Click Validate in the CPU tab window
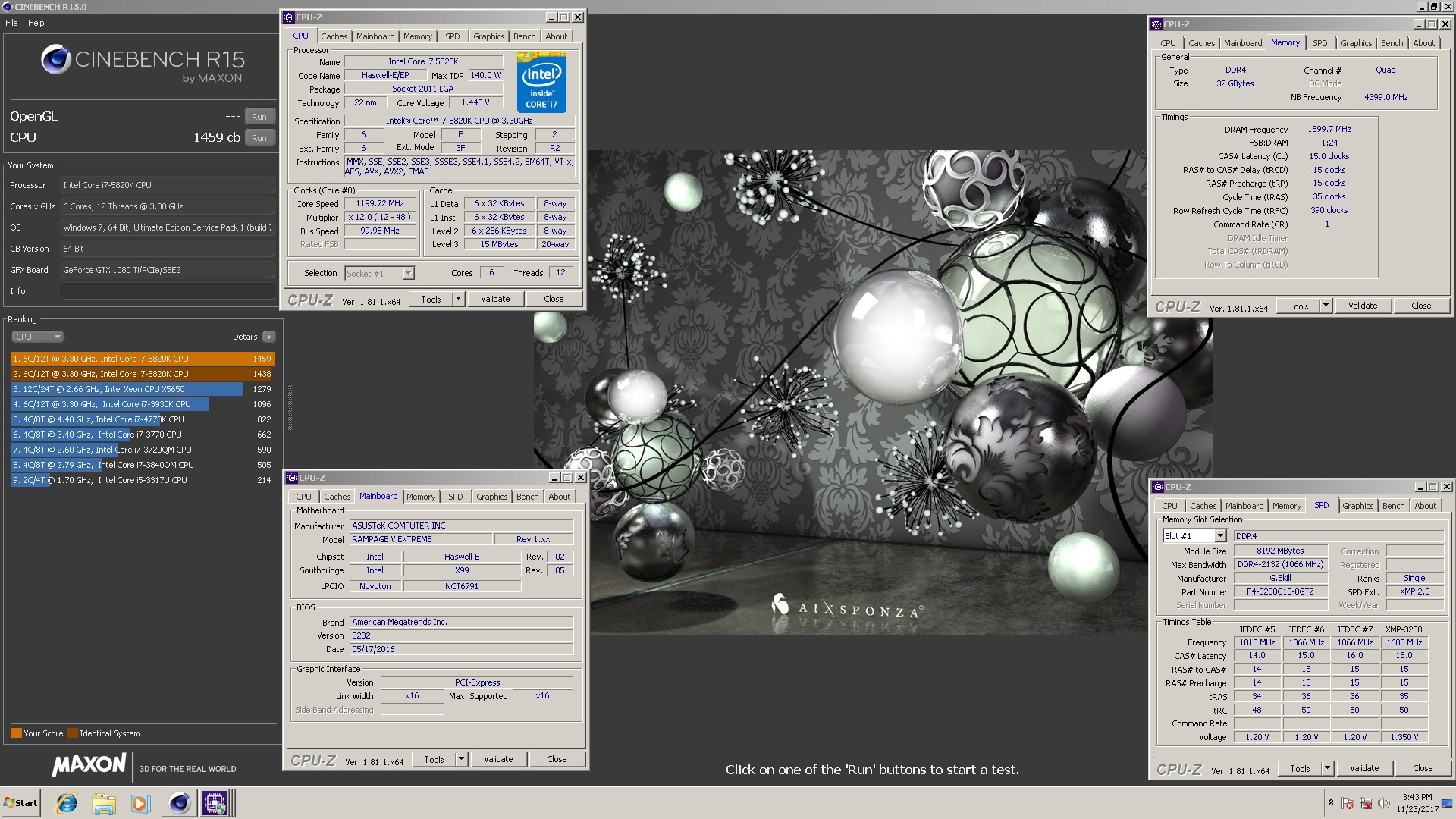This screenshot has width=1456, height=819. coord(495,299)
